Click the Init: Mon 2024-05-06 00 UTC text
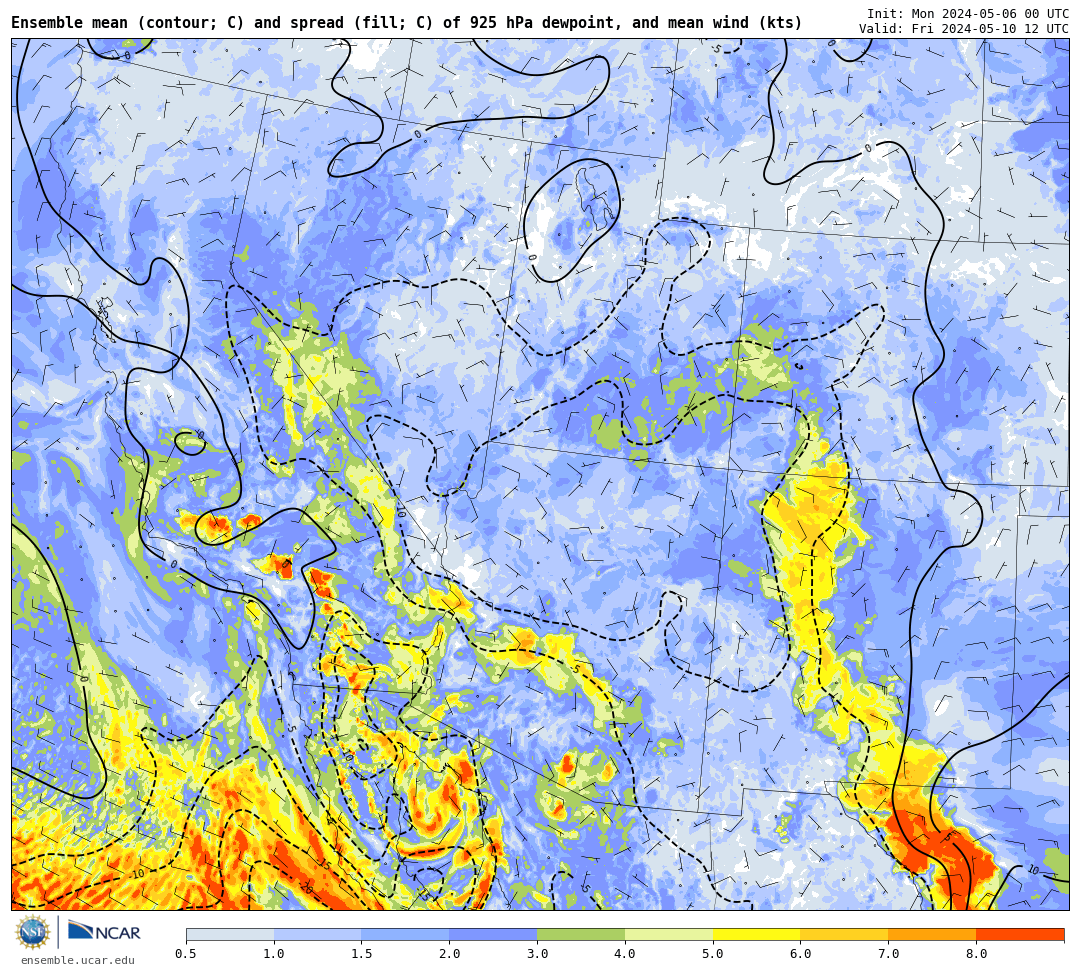 tap(968, 14)
